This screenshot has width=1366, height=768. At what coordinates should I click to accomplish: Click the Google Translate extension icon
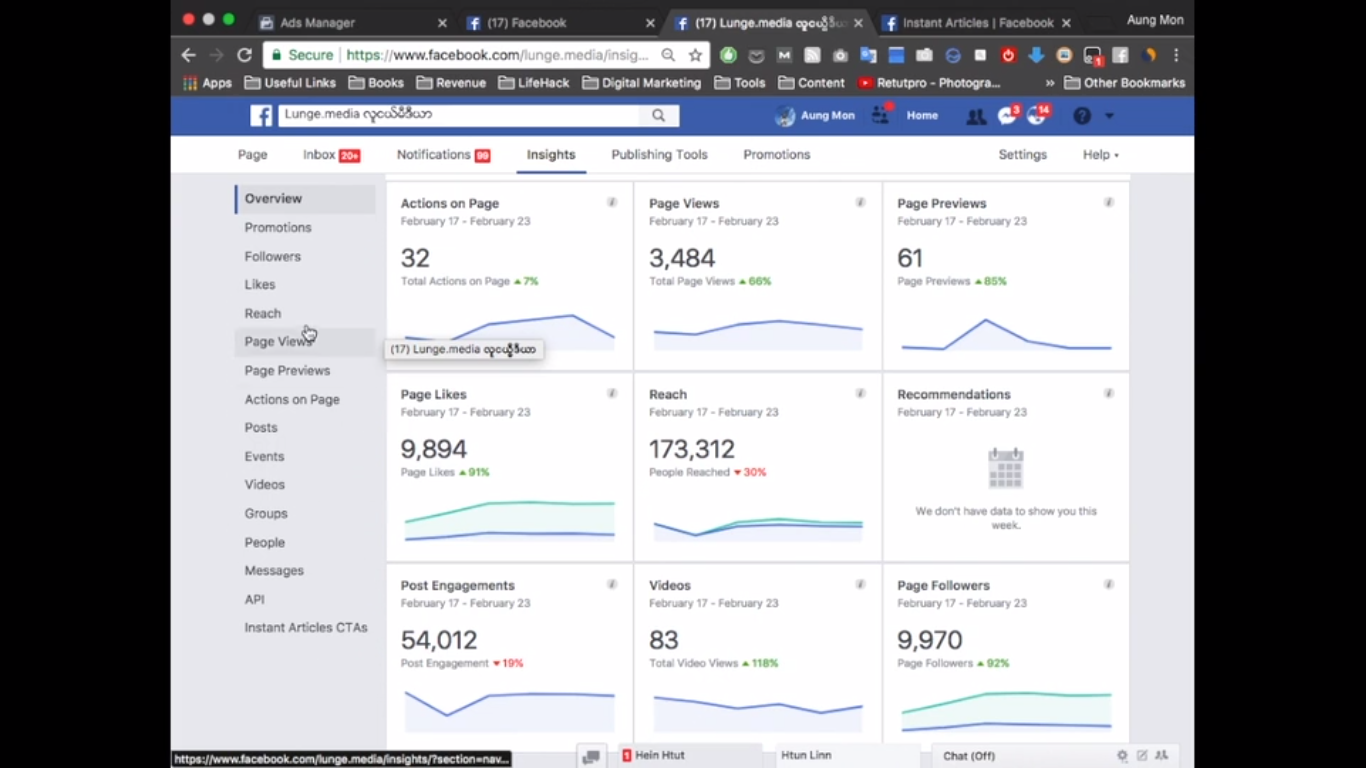tap(868, 55)
